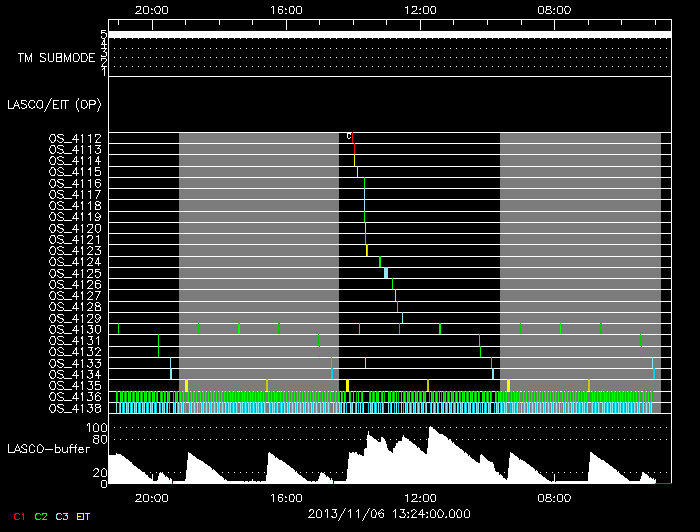Click the bottom axis 12:00 label

(420, 498)
